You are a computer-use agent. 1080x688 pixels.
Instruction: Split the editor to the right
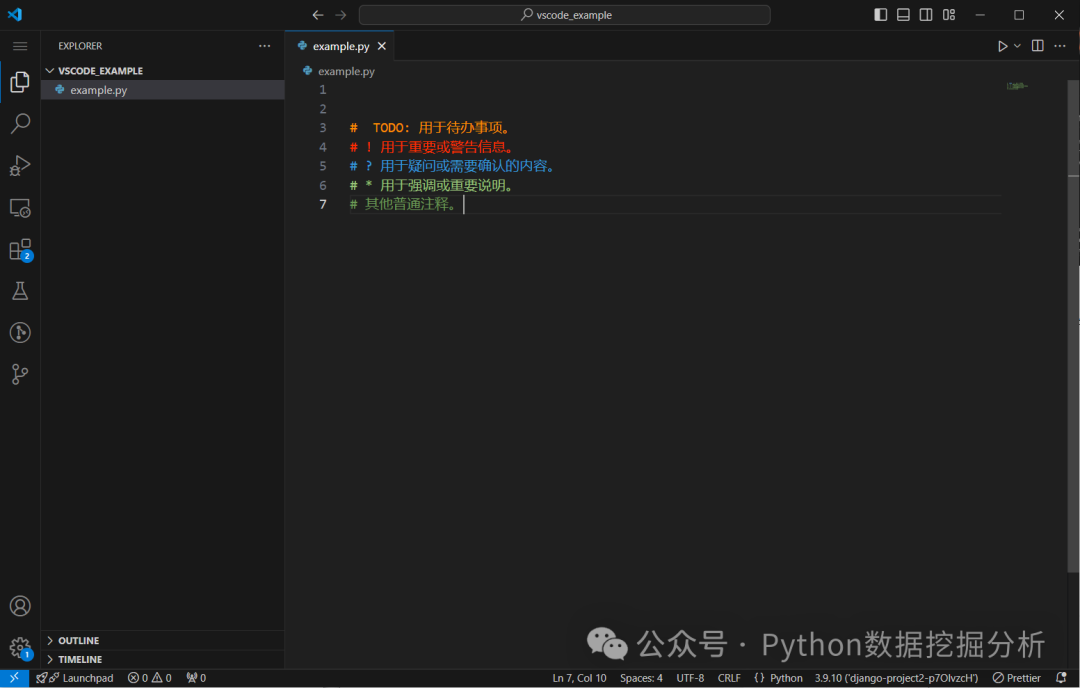click(1037, 46)
